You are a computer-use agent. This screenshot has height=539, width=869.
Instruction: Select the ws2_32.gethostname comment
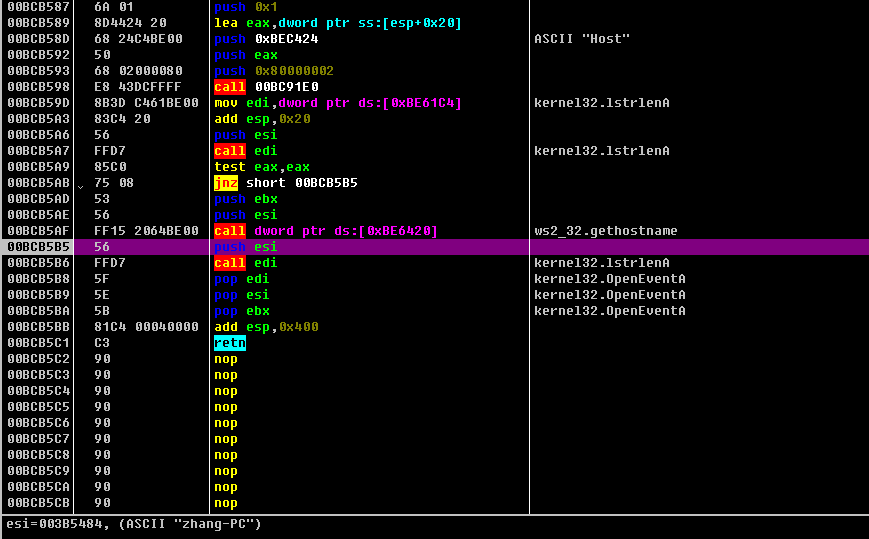click(x=606, y=231)
